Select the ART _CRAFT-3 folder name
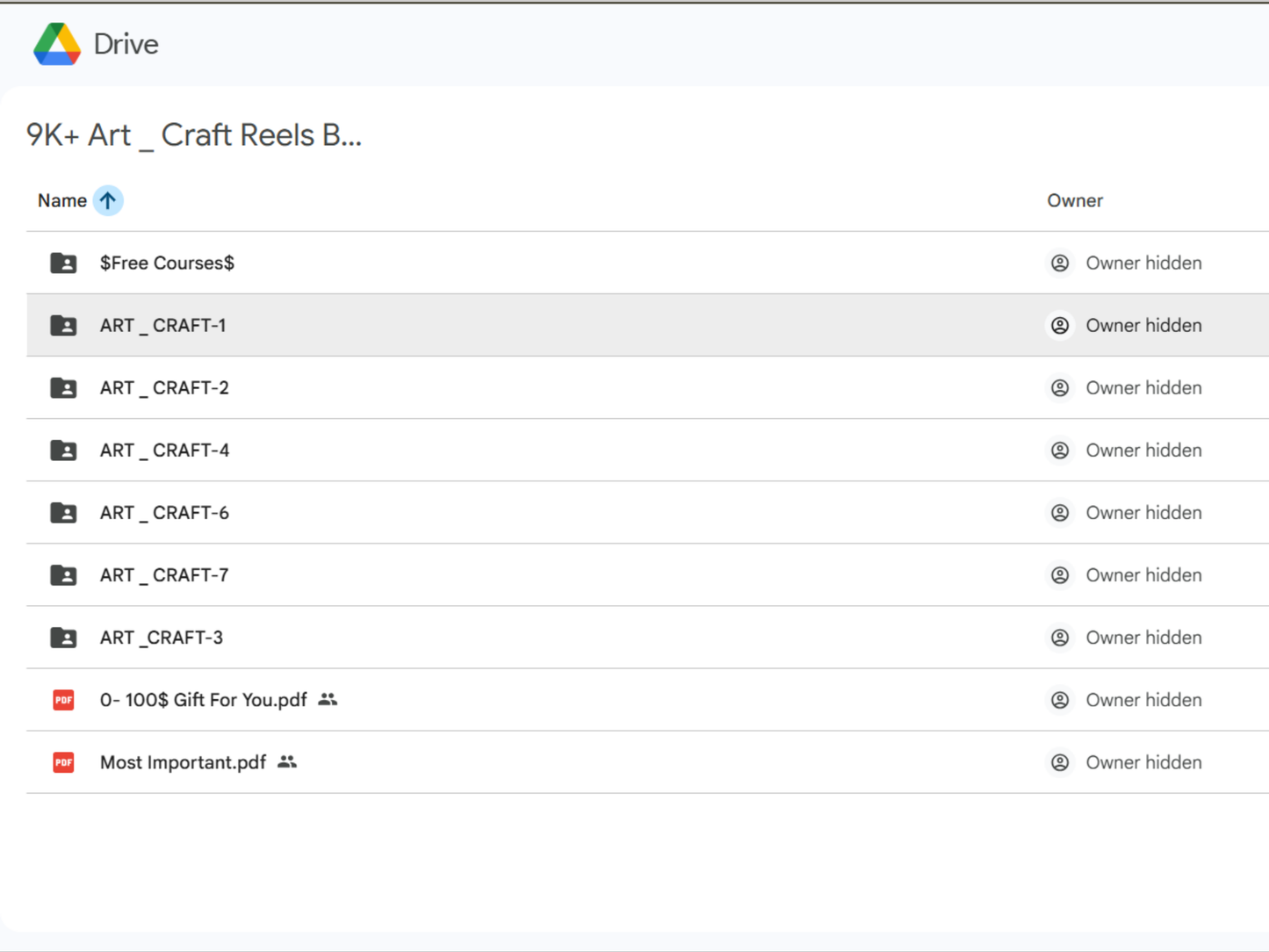 click(x=162, y=637)
